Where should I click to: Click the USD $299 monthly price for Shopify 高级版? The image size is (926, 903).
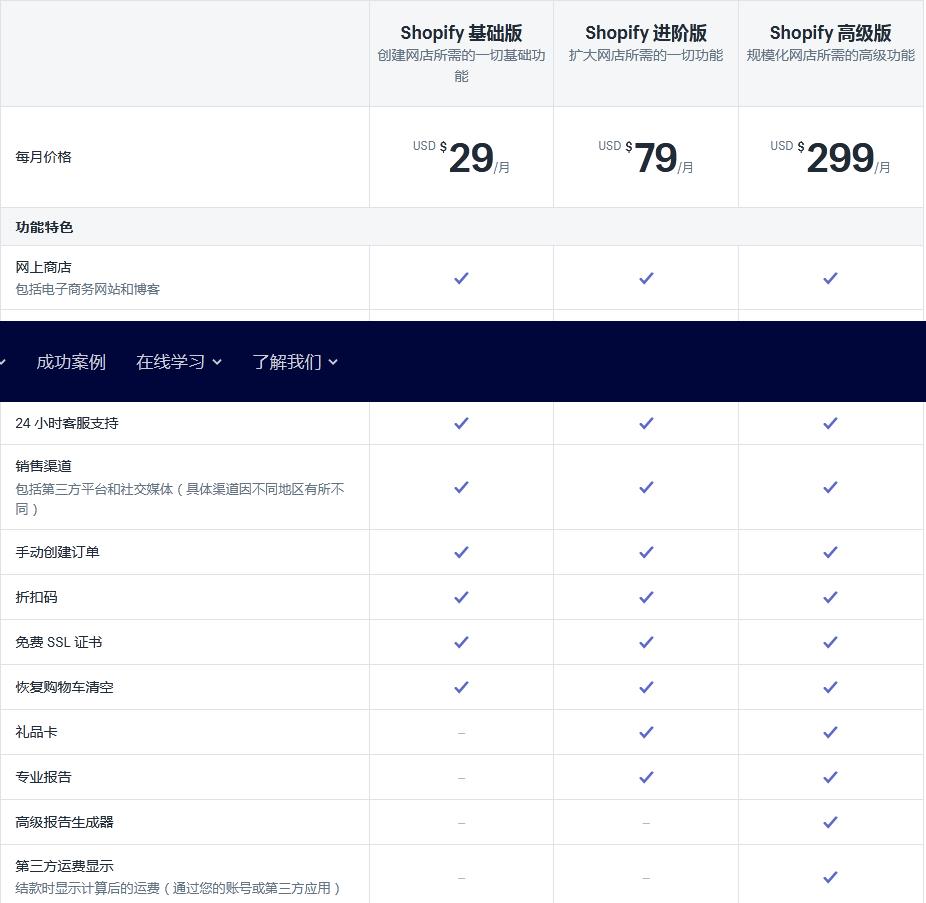point(830,157)
